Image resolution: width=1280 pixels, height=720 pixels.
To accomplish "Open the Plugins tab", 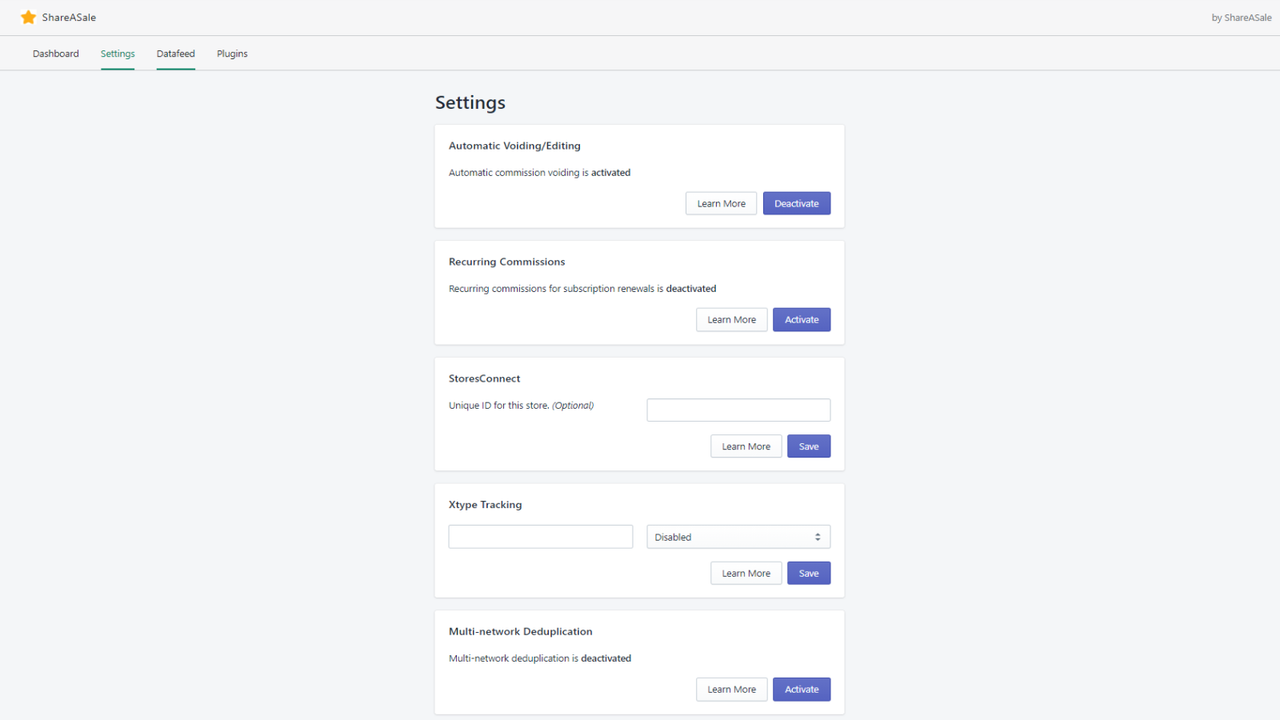I will tap(232, 53).
